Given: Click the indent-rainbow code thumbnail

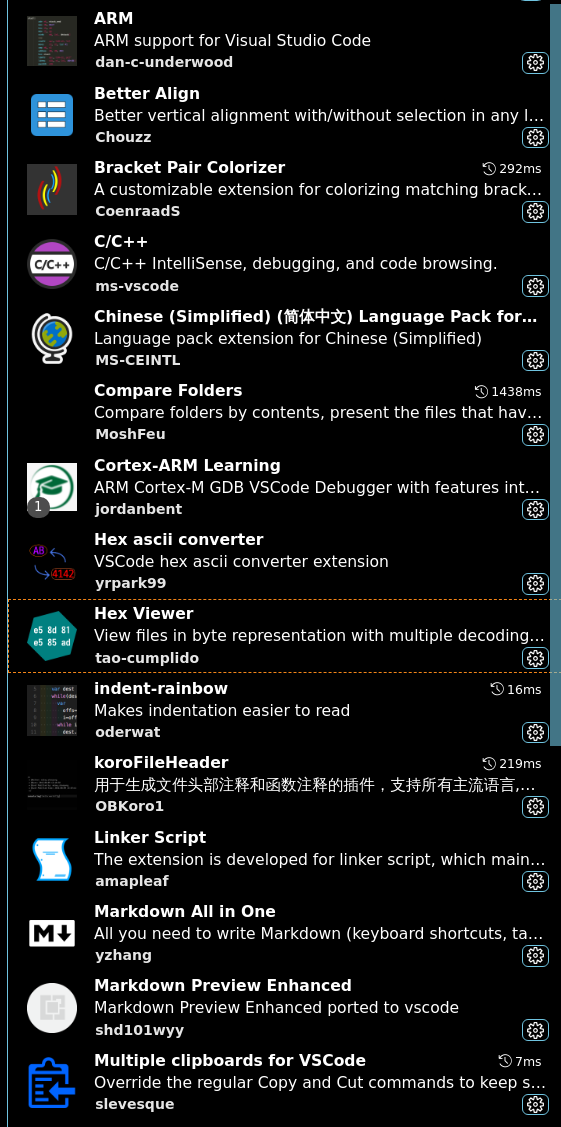Looking at the screenshot, I should [x=52, y=710].
